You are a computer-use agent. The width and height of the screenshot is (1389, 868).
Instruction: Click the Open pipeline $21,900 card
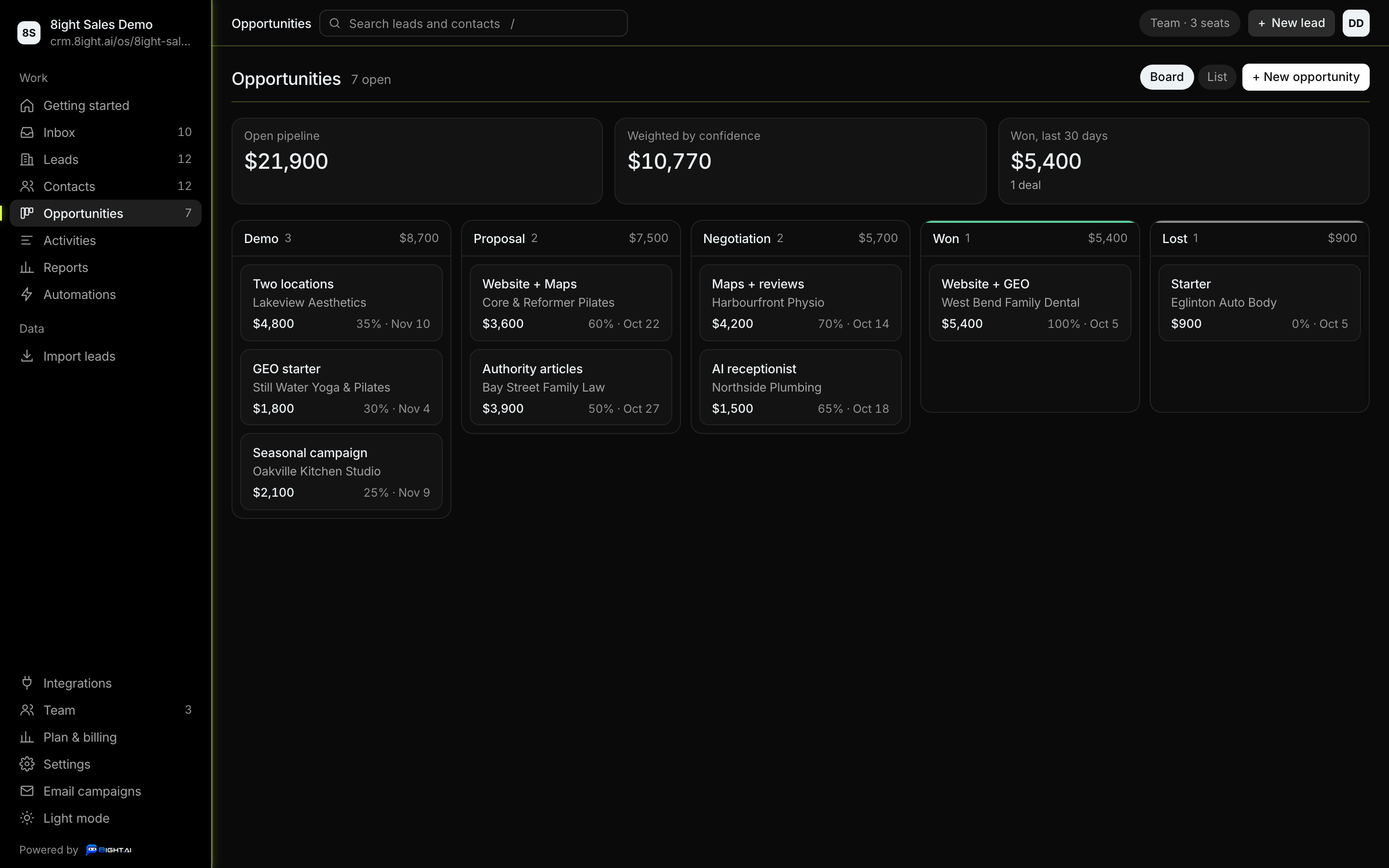click(x=417, y=162)
